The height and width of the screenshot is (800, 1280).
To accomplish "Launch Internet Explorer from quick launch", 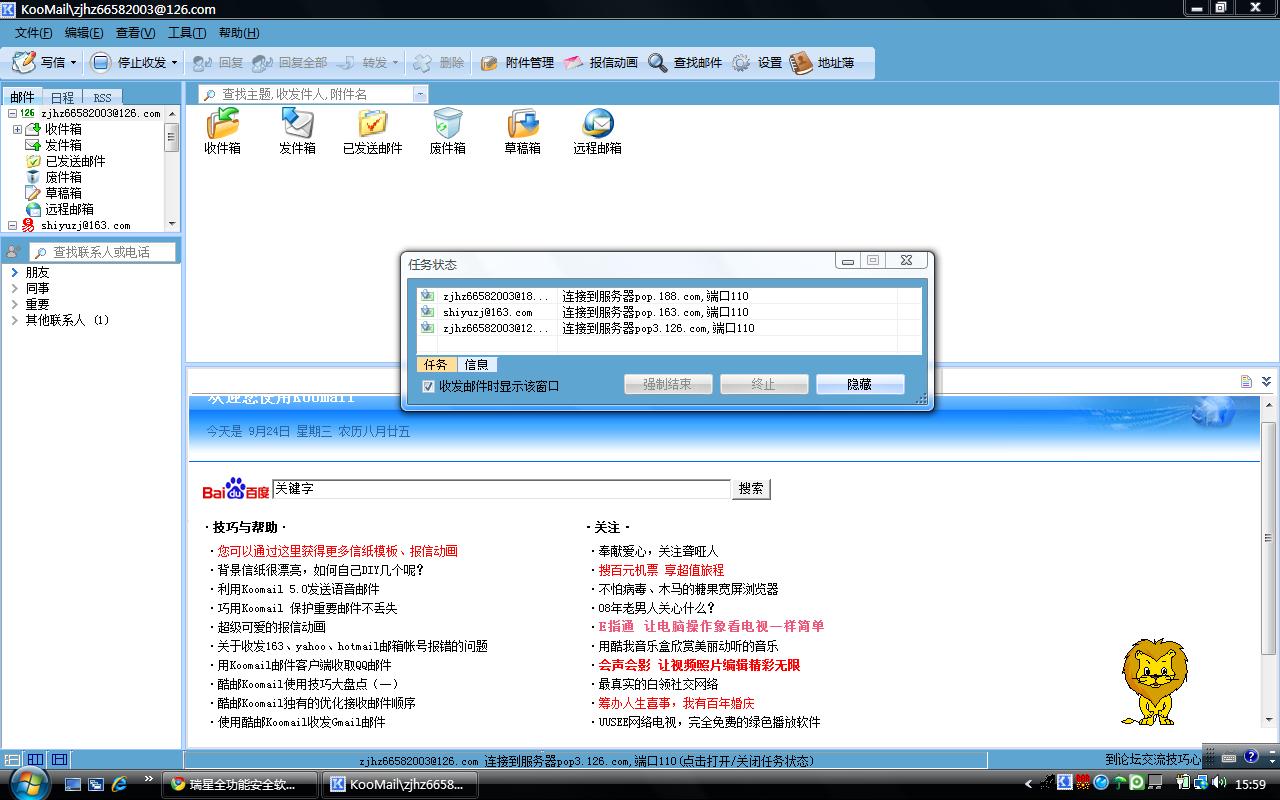I will click(120, 784).
